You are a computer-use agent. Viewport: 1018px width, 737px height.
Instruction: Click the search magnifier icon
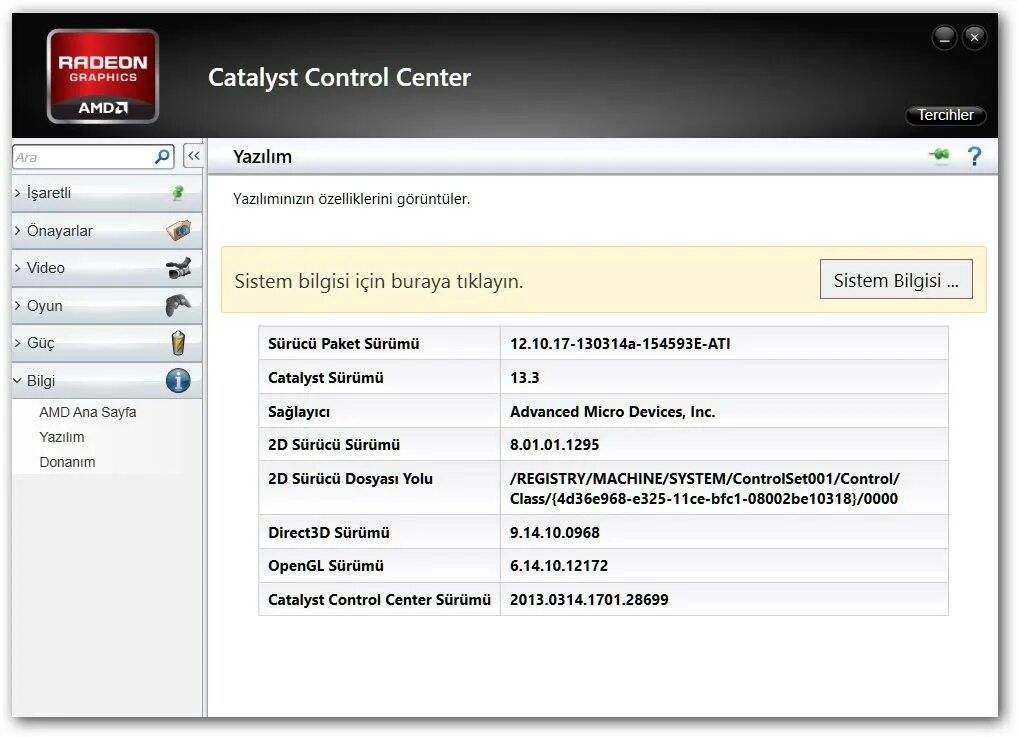(x=162, y=156)
